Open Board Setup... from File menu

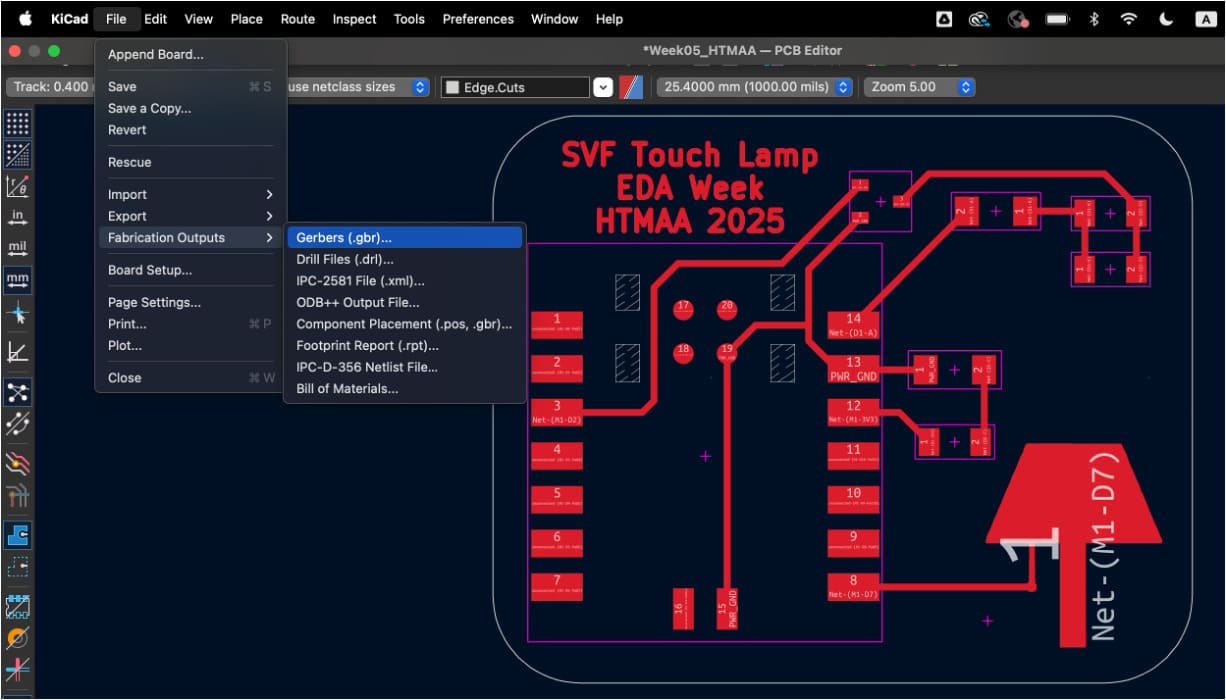point(150,270)
